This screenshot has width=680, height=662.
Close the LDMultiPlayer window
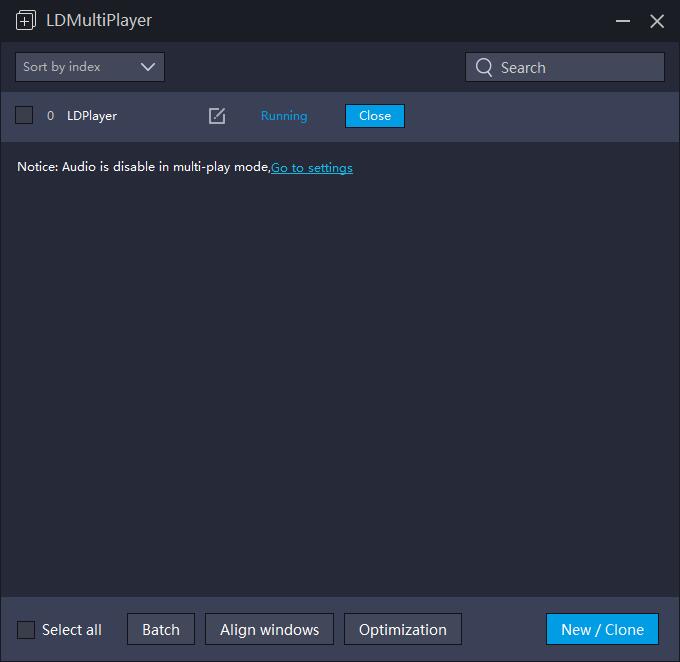[657, 21]
